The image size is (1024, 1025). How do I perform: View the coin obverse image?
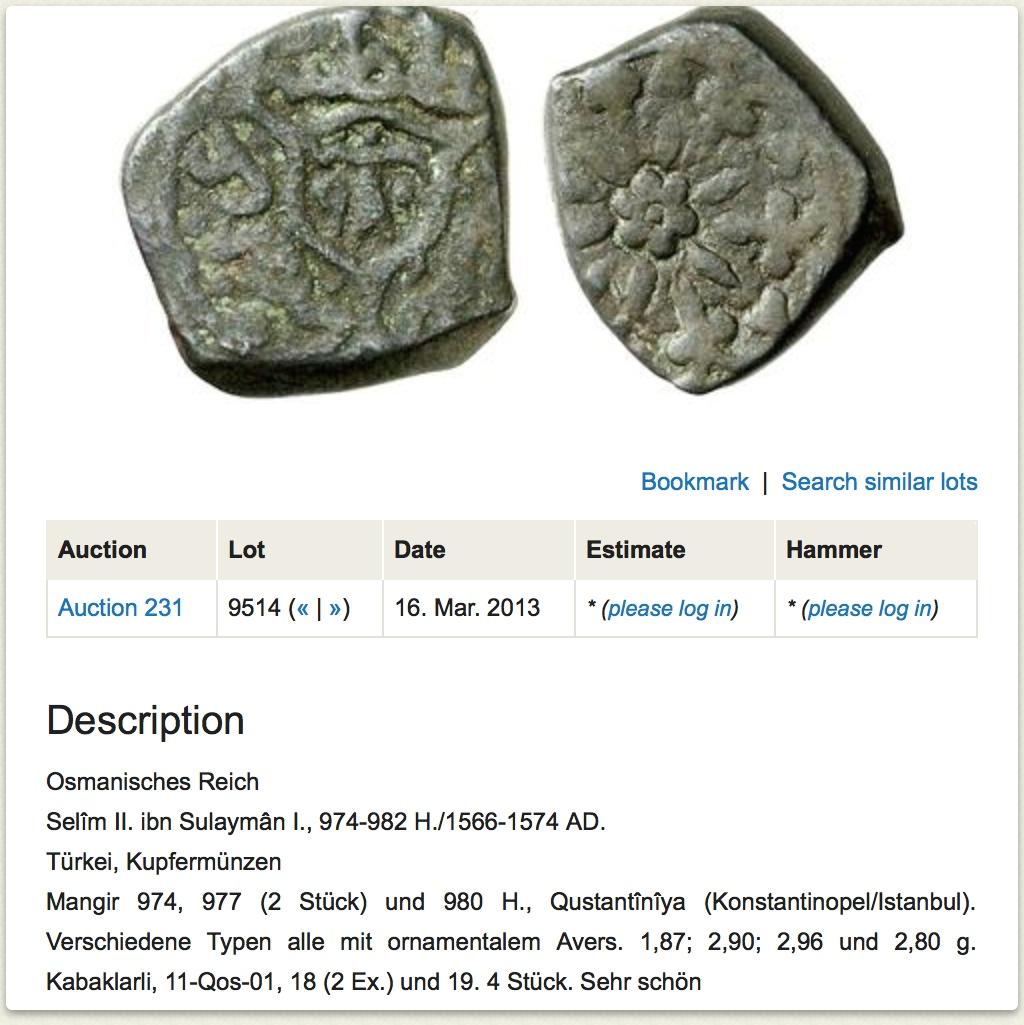point(318,199)
